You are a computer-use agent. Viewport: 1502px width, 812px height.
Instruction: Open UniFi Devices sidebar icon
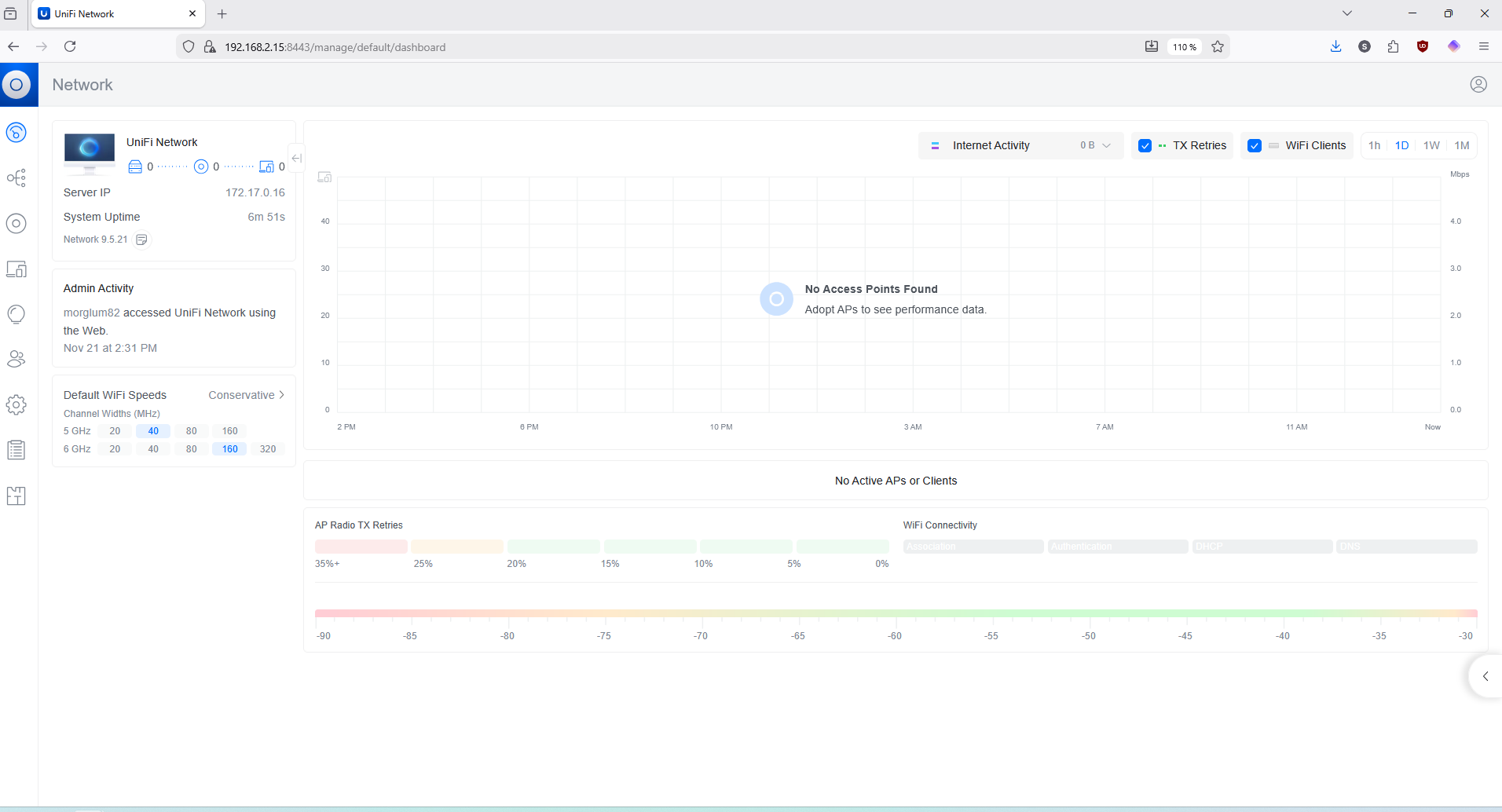click(x=16, y=224)
